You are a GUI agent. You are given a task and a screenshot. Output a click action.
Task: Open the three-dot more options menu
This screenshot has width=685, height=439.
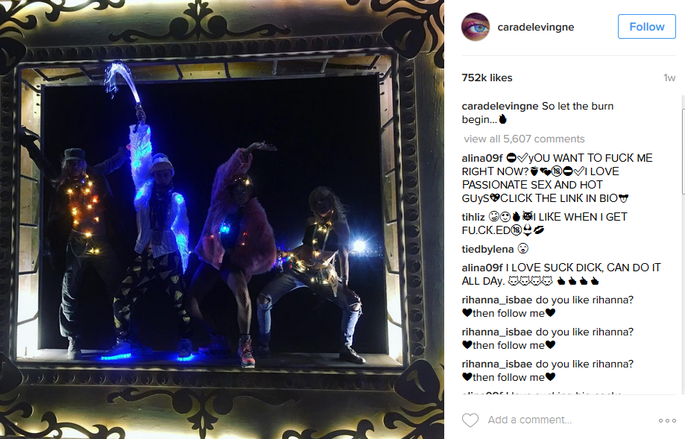click(667, 421)
